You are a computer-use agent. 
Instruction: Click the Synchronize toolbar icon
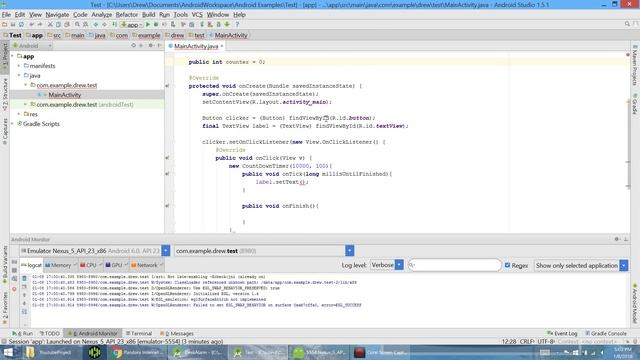pos(21,24)
